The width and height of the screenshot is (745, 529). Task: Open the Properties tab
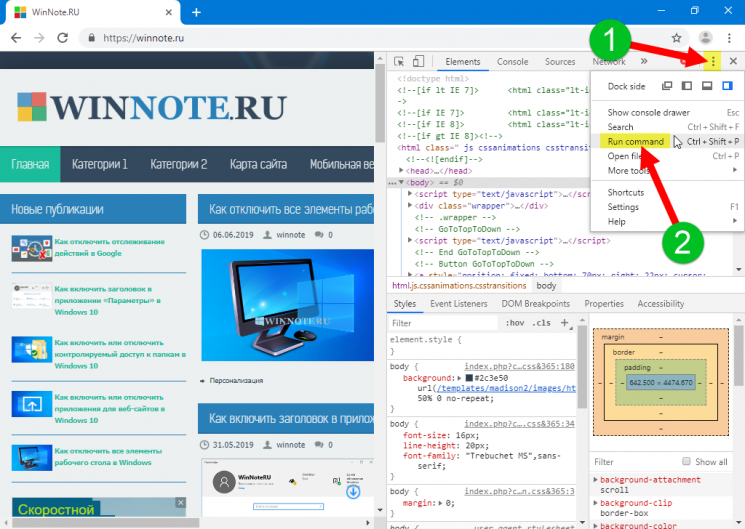click(x=604, y=304)
